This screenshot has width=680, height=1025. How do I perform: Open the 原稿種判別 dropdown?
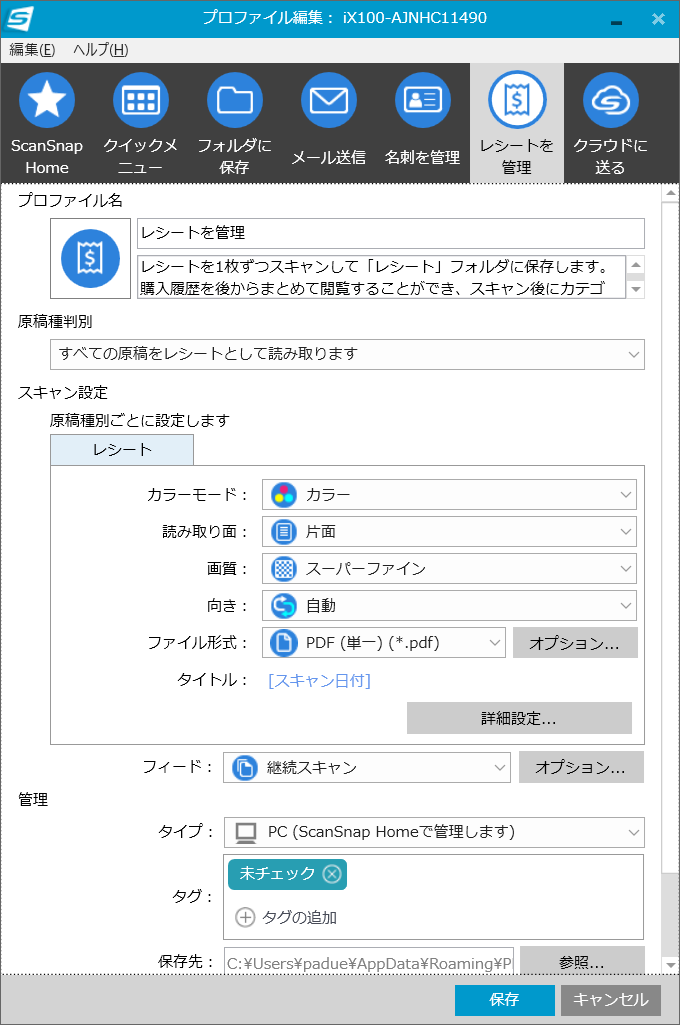coord(347,354)
